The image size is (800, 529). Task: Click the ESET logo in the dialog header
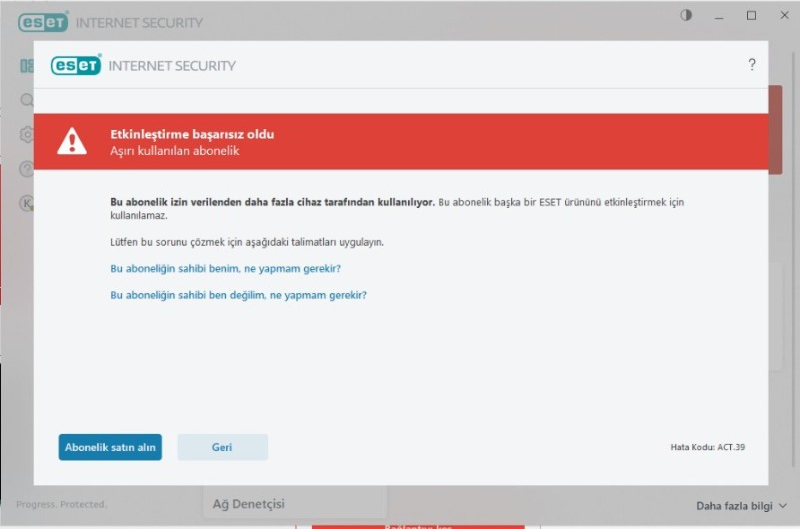tap(76, 65)
